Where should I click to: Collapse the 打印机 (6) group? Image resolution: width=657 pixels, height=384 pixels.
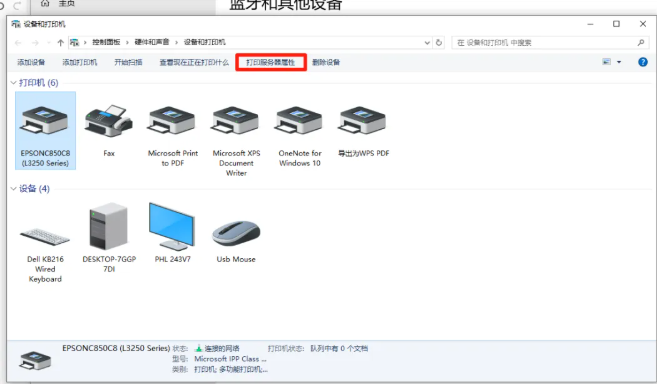tap(13, 83)
